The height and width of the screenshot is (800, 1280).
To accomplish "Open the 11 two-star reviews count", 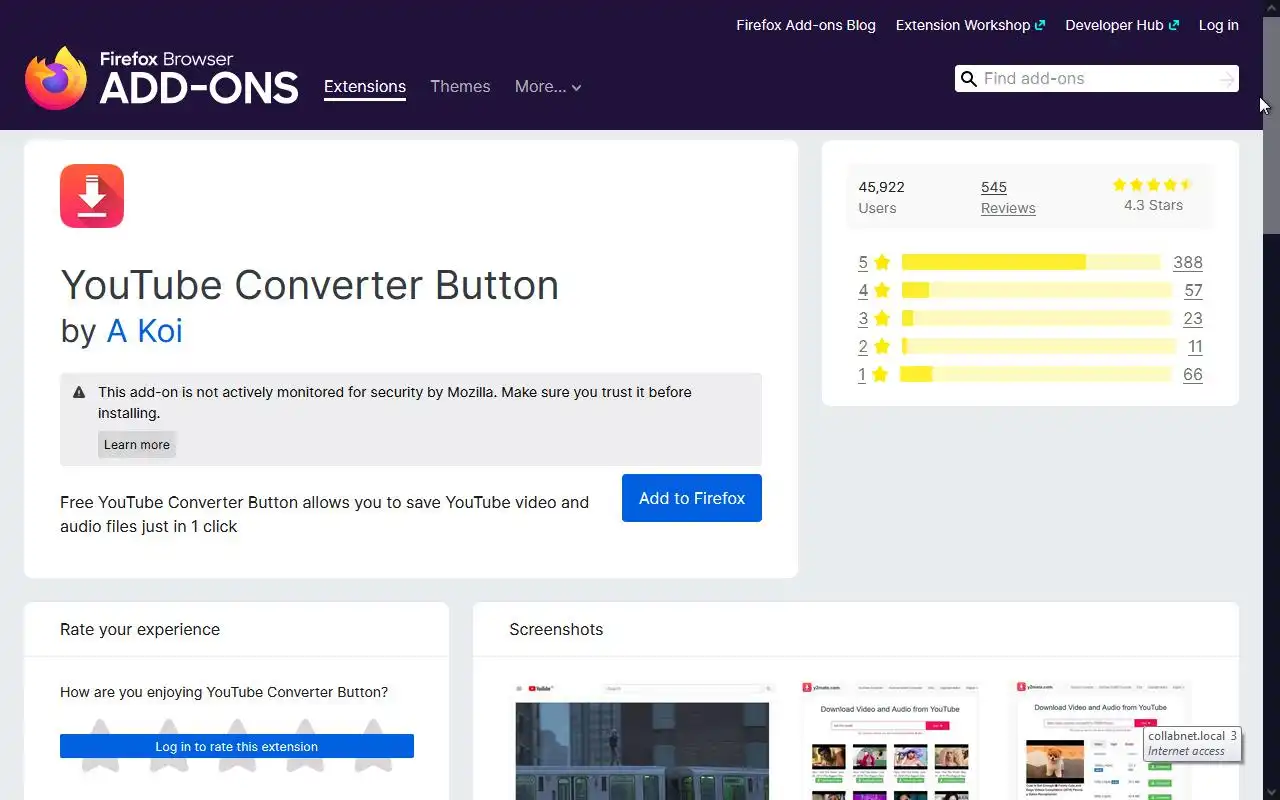I will (x=1195, y=347).
